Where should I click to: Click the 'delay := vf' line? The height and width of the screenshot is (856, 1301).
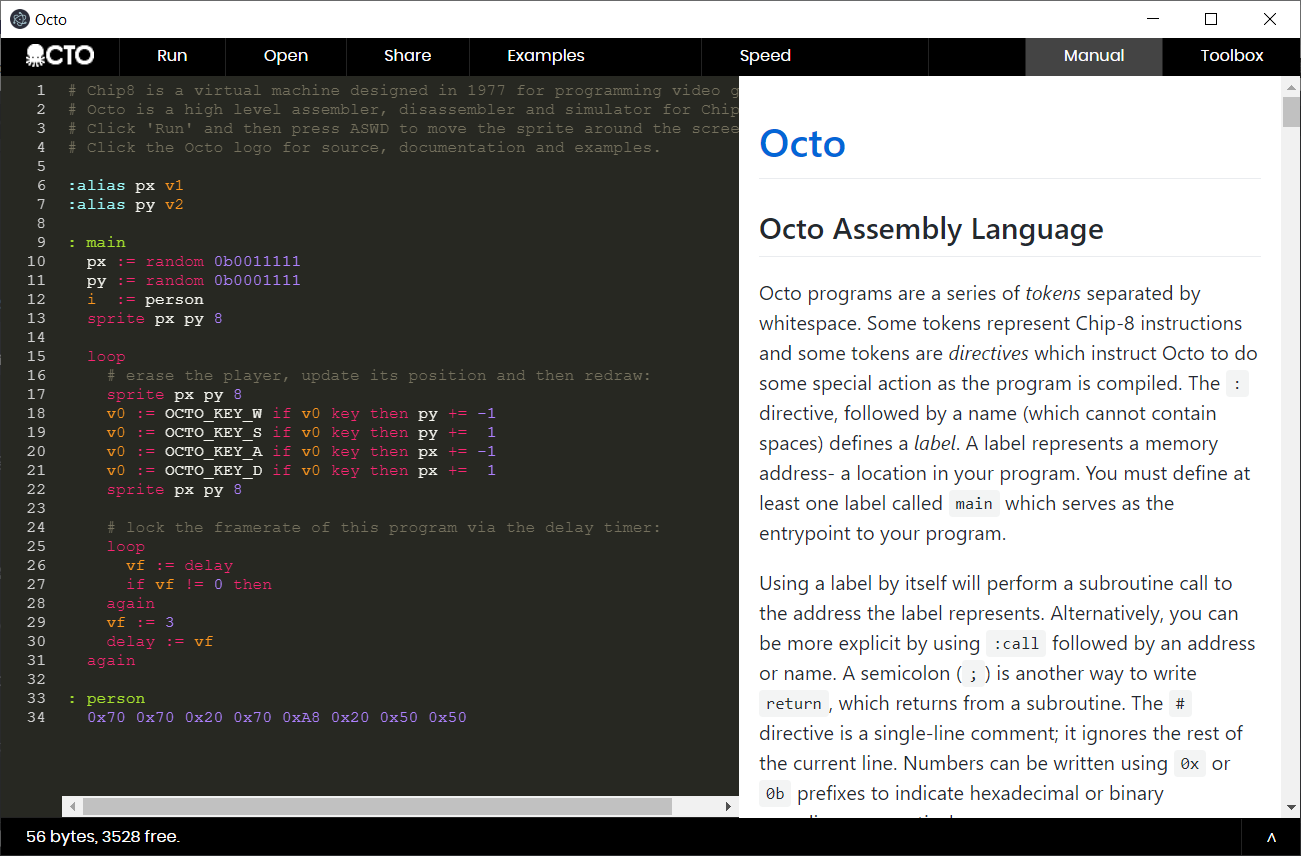160,641
